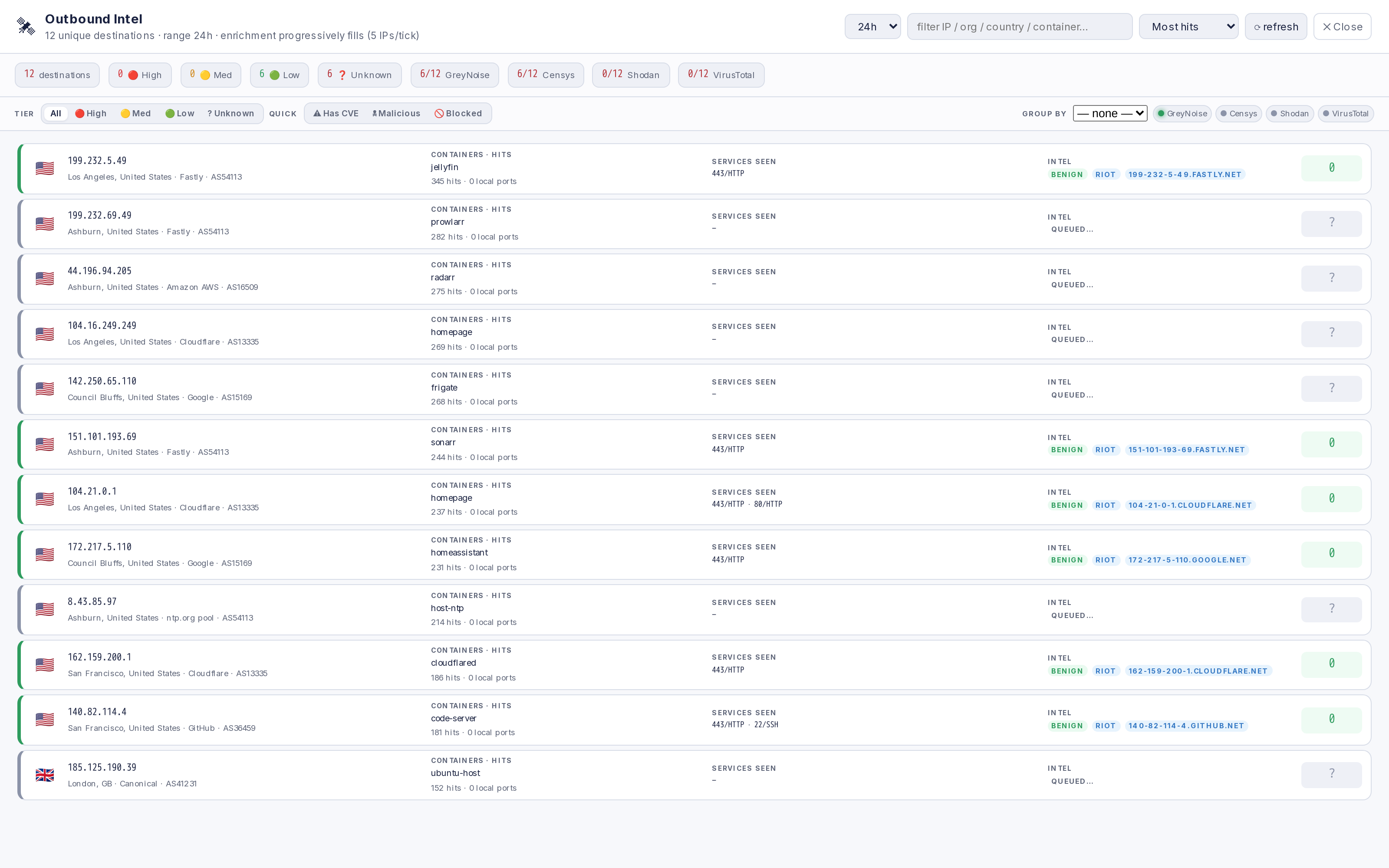Screen dimensions: 1389x868
Task: Click the US flag next to 172.217.5.110
Action: tap(45, 554)
